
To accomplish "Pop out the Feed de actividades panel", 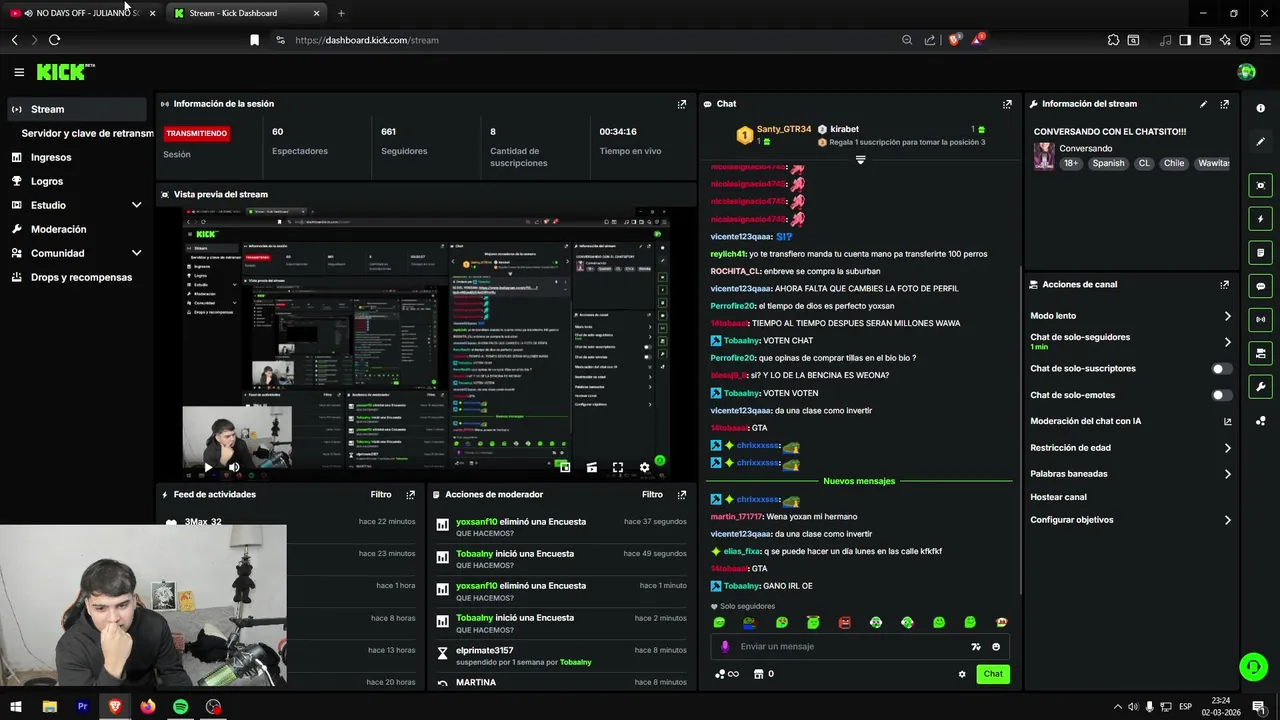I will 410,495.
